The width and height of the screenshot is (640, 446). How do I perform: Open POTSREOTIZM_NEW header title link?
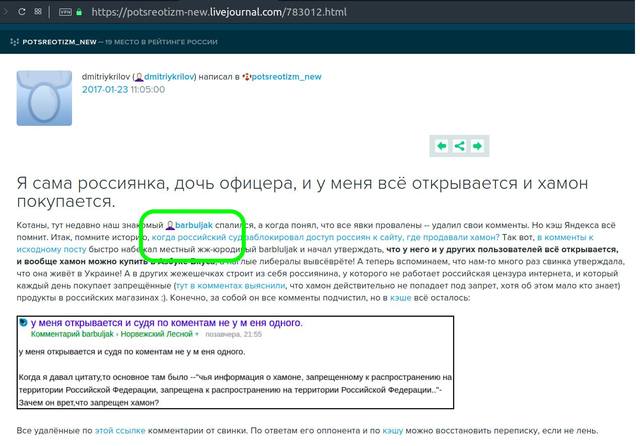(59, 42)
